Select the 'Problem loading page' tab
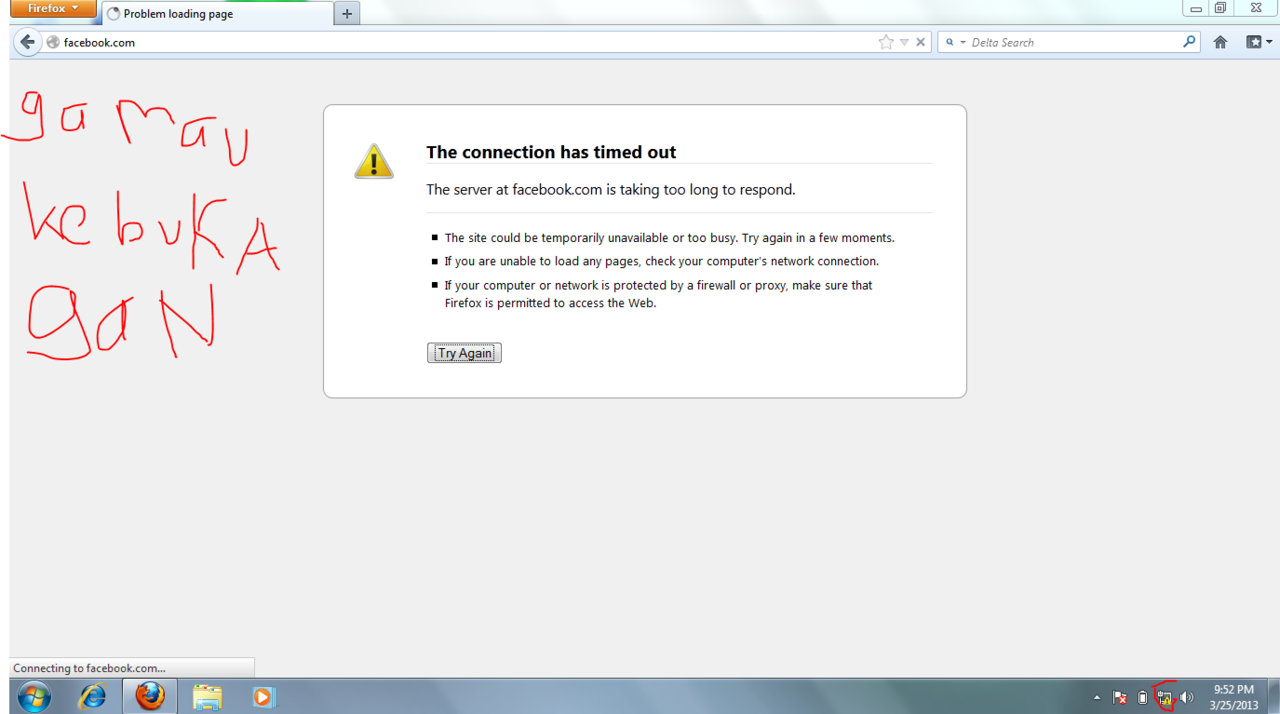This screenshot has width=1280, height=714. click(216, 14)
